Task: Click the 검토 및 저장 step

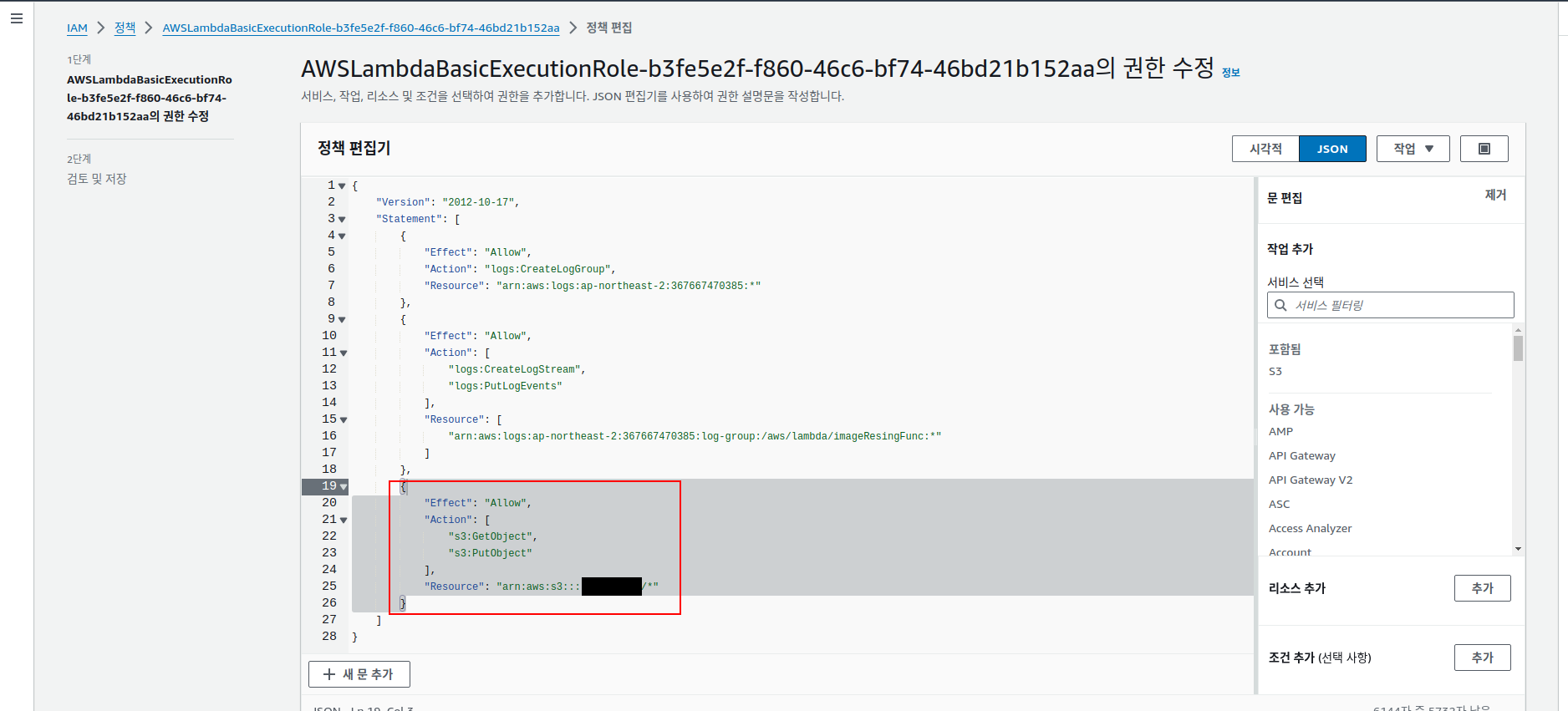Action: (x=97, y=179)
